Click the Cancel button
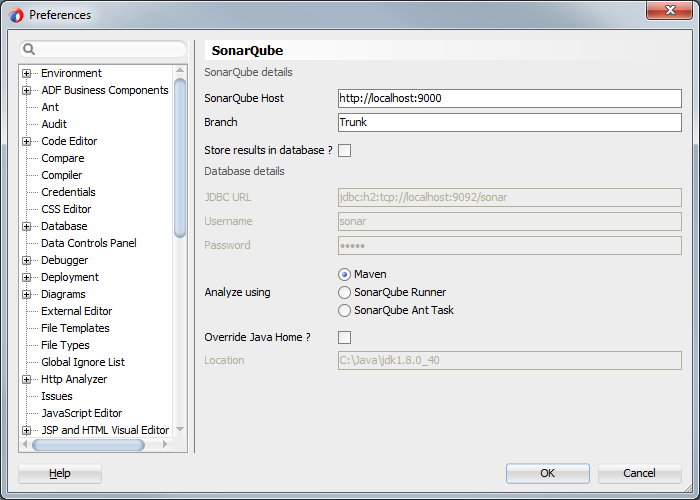This screenshot has height=500, width=700. 639,473
